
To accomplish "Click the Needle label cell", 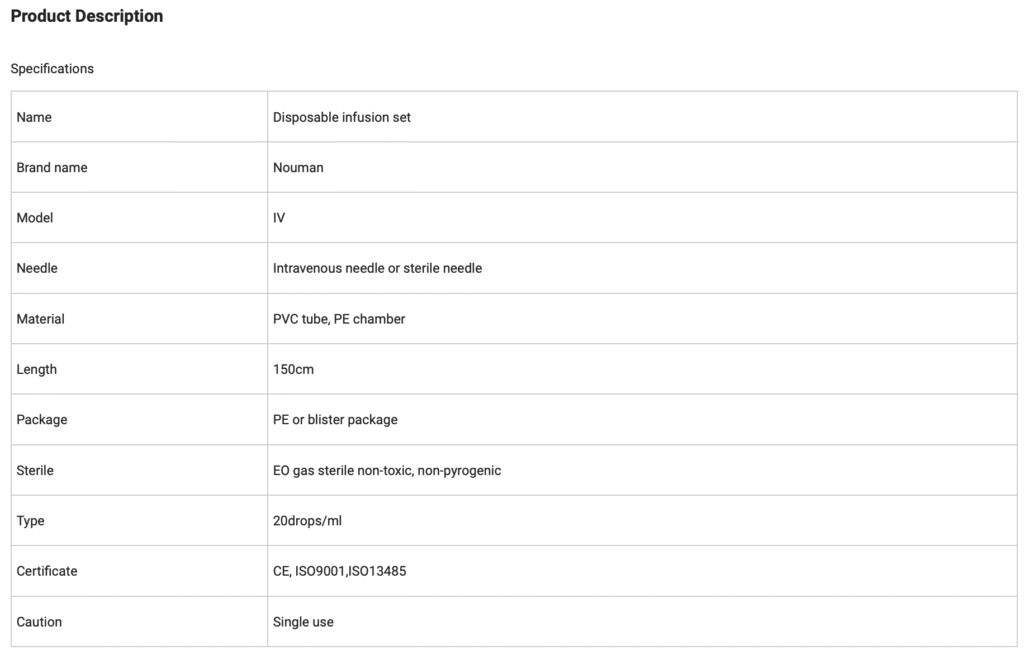I will (x=37, y=268).
